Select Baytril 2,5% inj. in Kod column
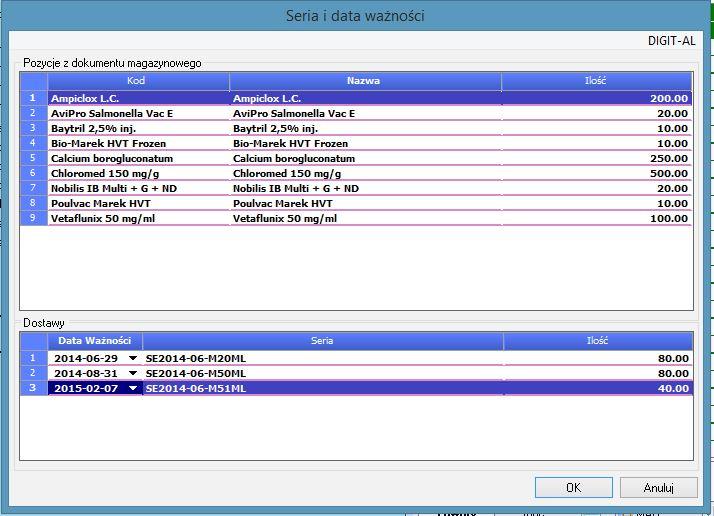The image size is (714, 516). (x=138, y=128)
